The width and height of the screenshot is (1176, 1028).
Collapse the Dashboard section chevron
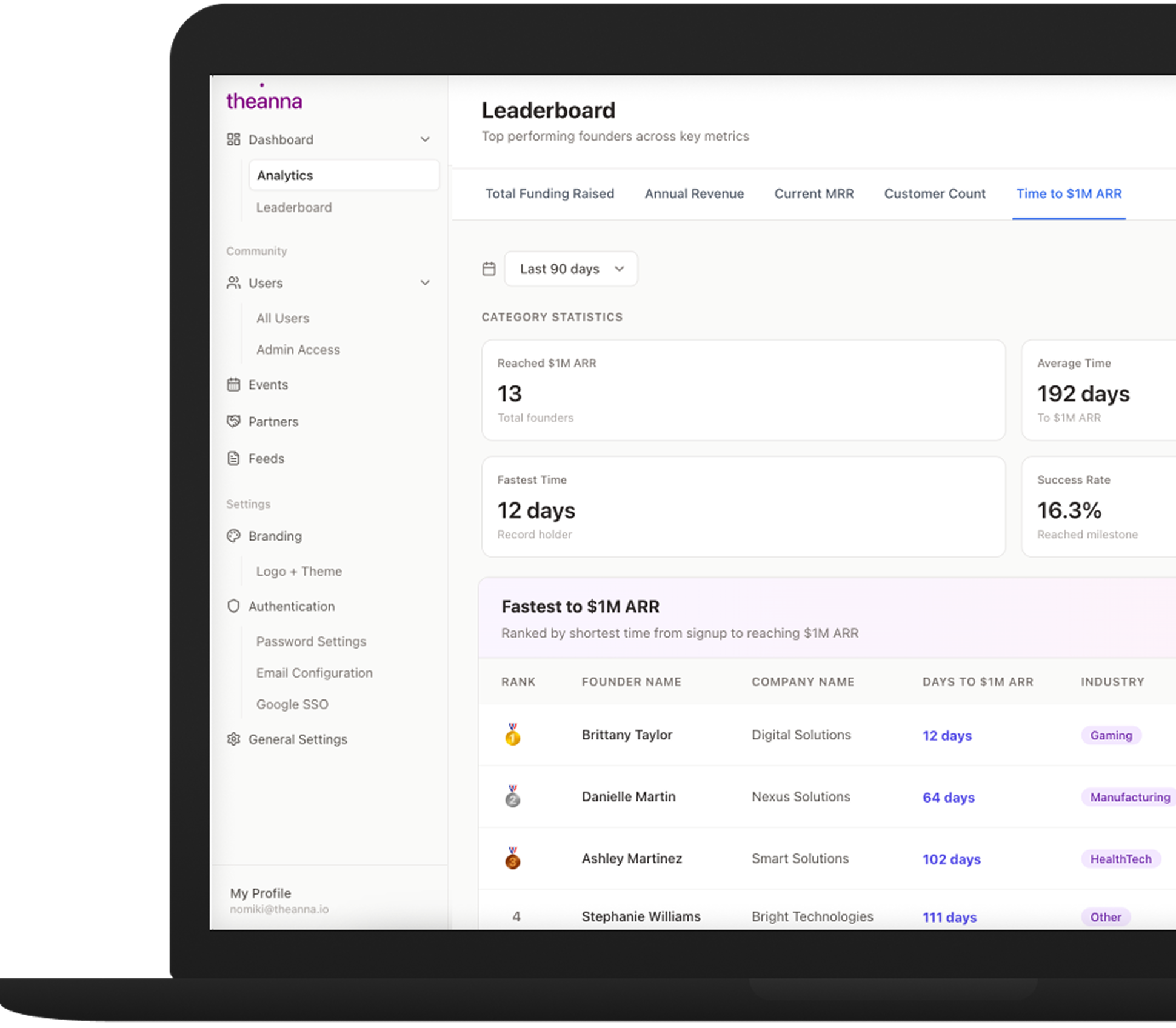coord(425,139)
